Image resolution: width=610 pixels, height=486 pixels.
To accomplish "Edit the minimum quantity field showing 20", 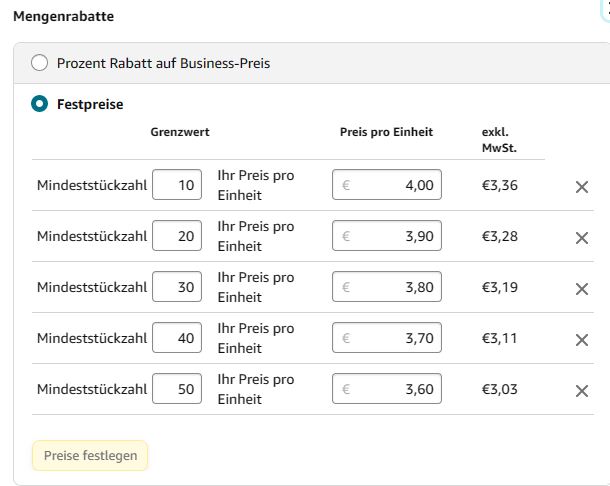I will coord(177,235).
